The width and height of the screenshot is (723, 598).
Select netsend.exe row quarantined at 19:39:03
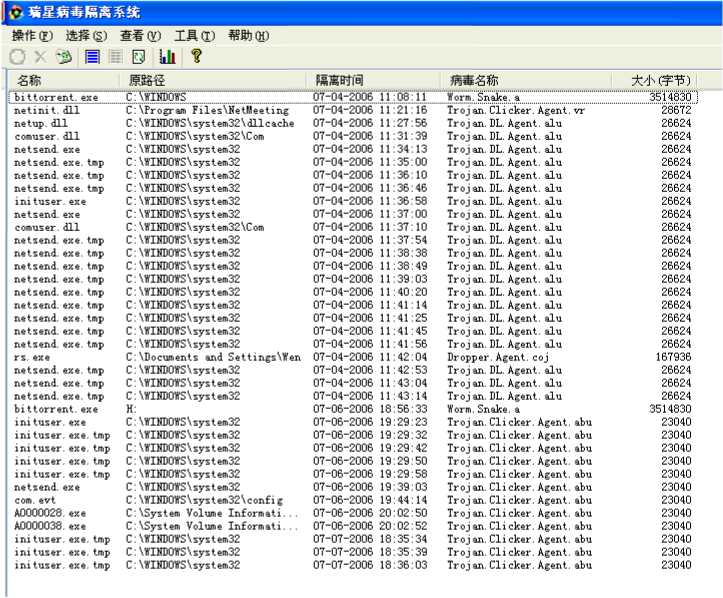pos(353,487)
